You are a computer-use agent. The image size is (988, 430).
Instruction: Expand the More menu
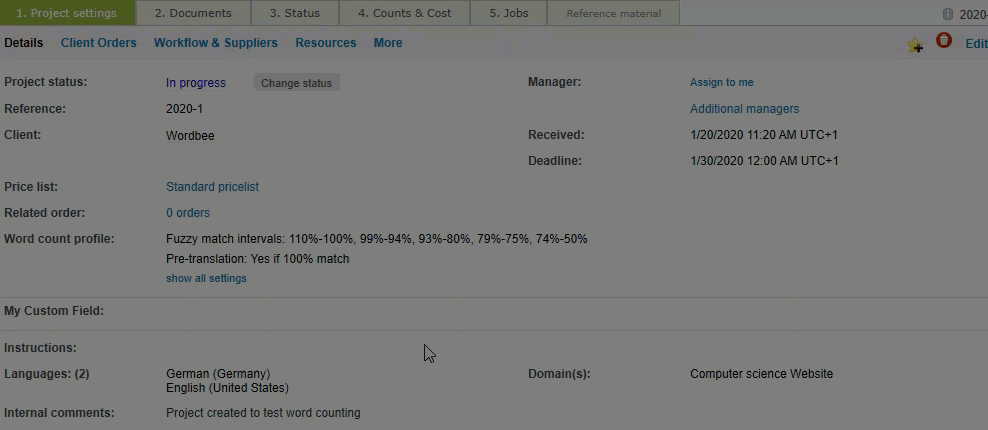388,43
